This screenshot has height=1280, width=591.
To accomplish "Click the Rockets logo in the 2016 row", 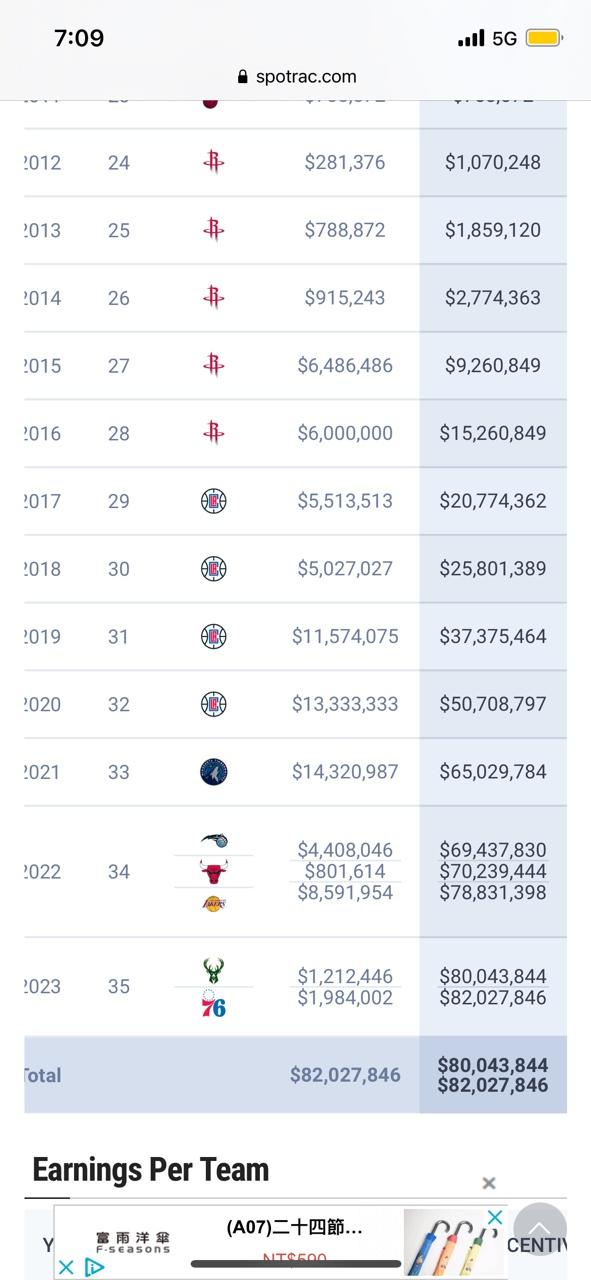I will pos(213,433).
